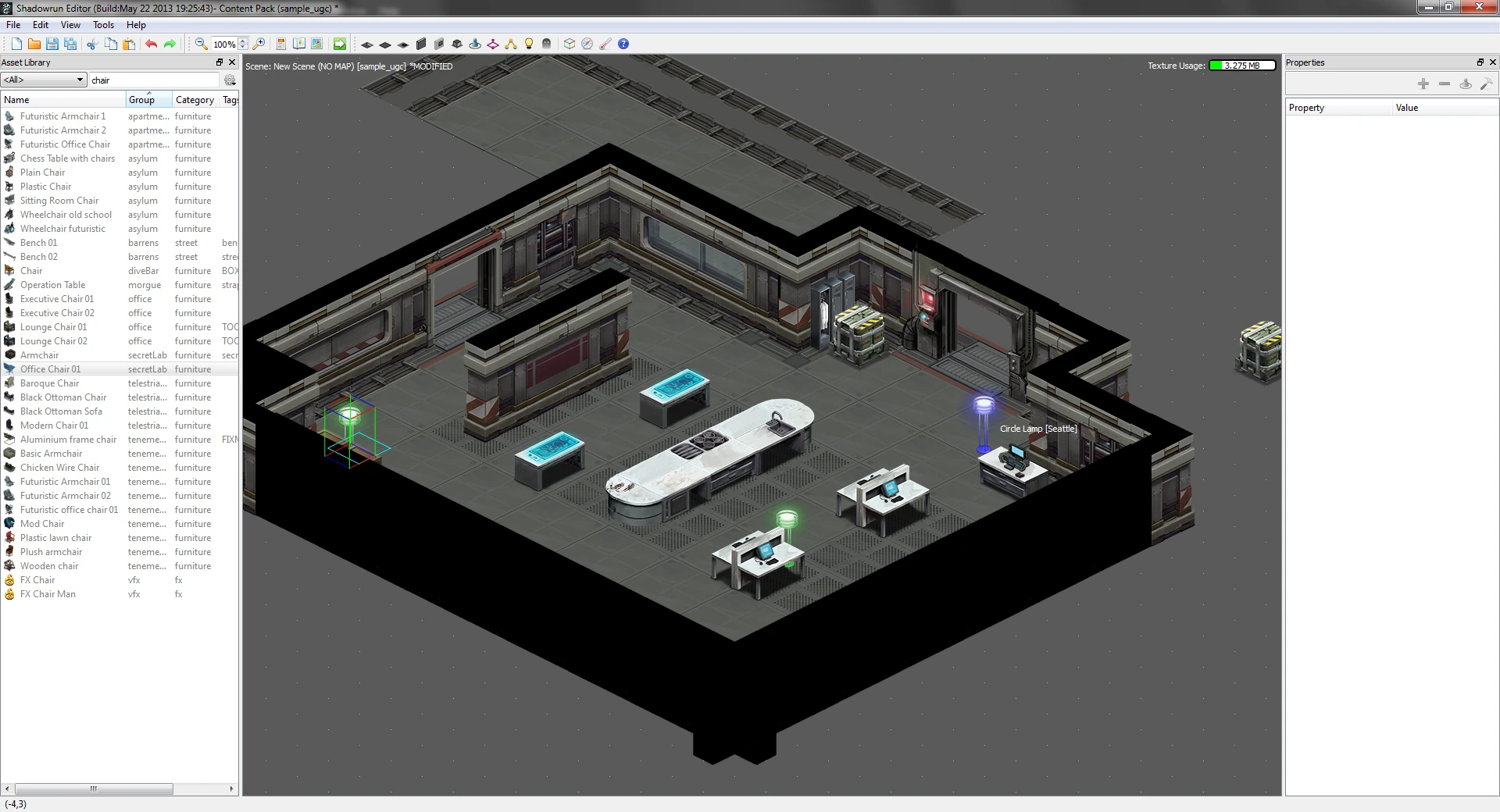Open the Tools menu
The width and height of the screenshot is (1500, 812).
point(104,25)
